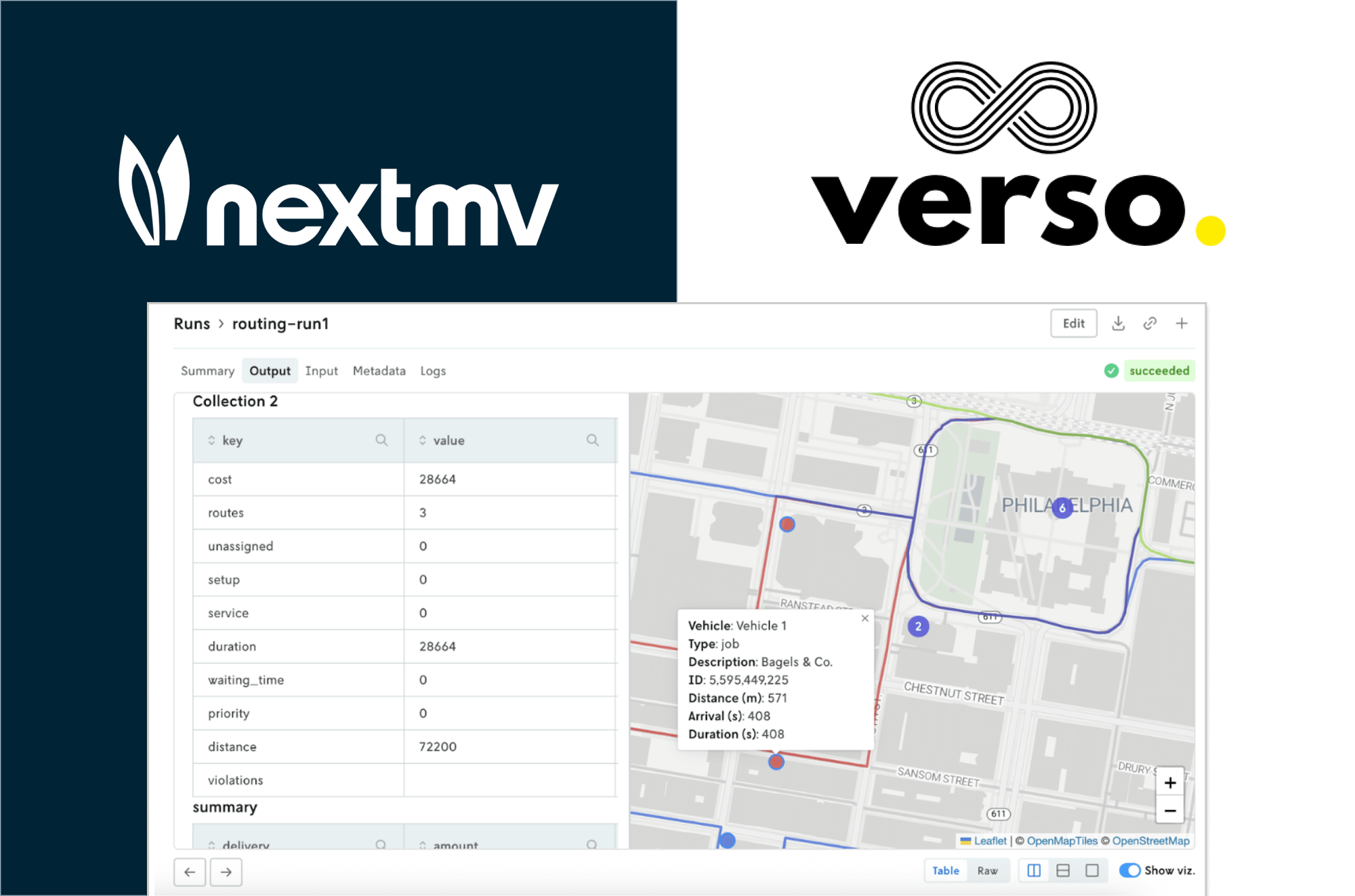Screen dimensions: 1355x896
Task: Sort the key column
Action: tap(212, 440)
